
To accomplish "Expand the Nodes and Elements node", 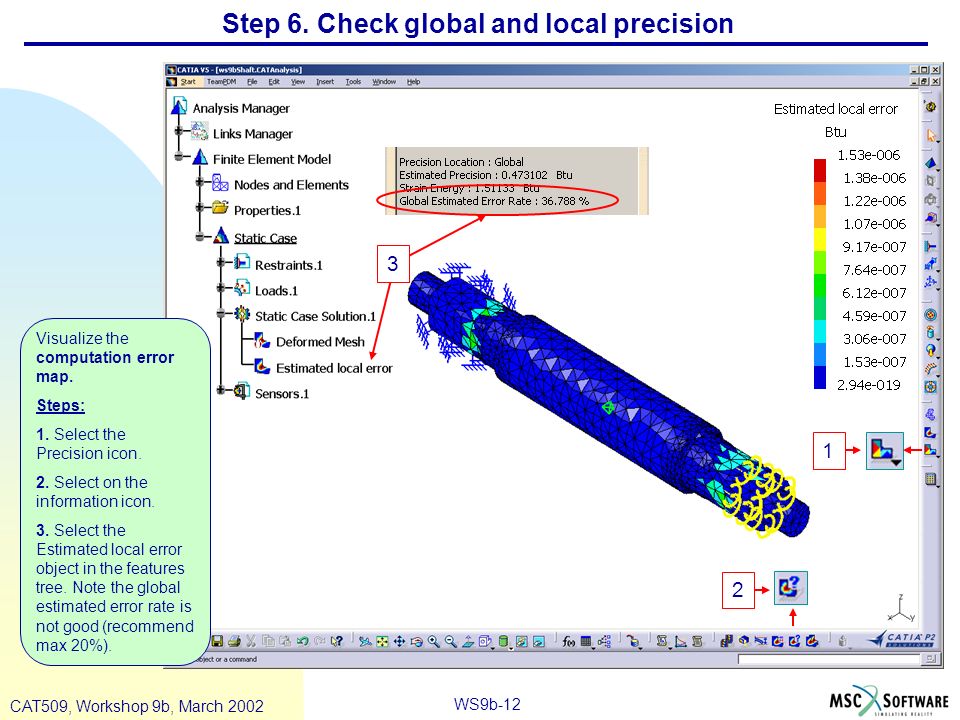I will tap(200, 182).
